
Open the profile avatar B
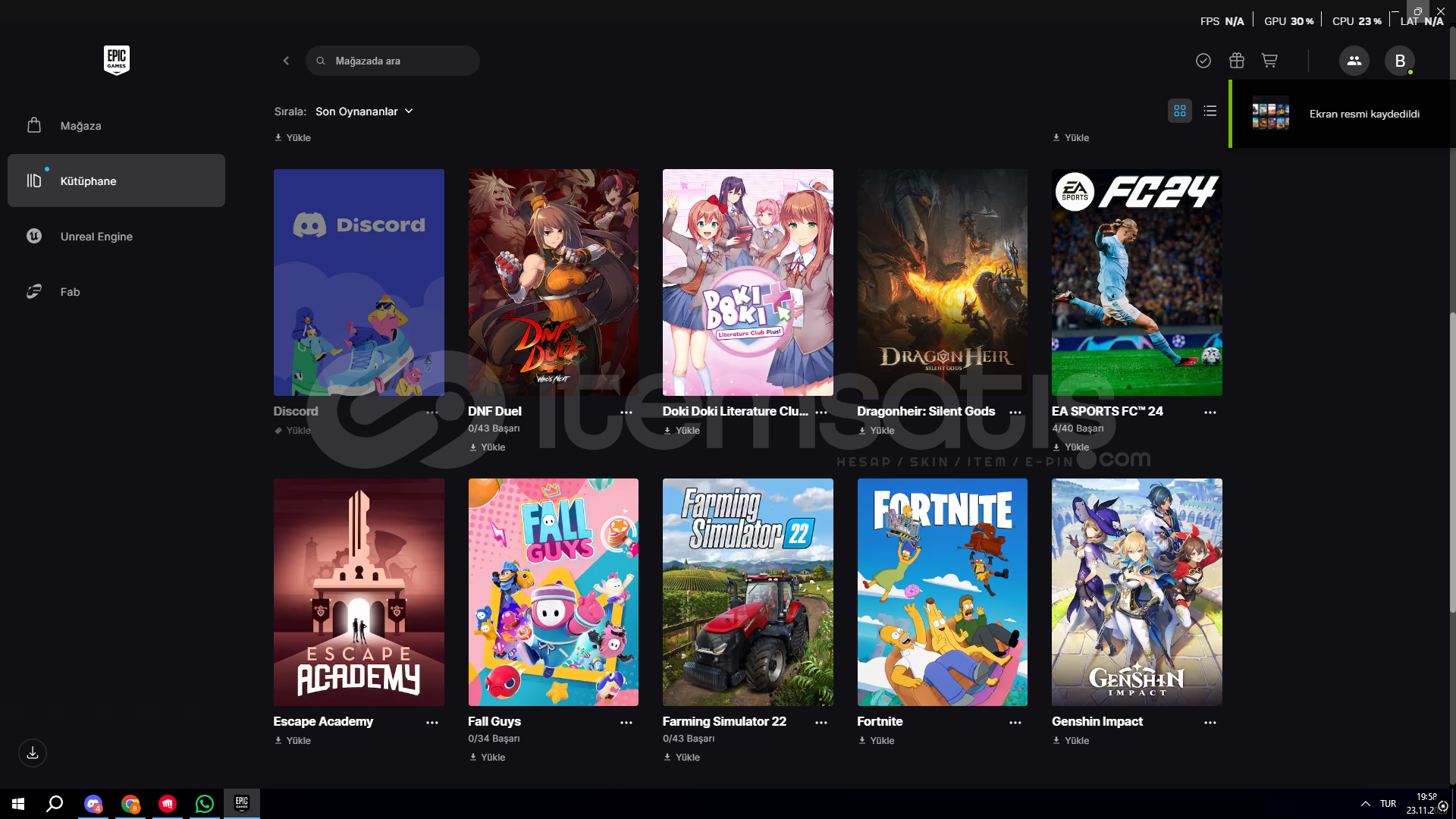1400,61
